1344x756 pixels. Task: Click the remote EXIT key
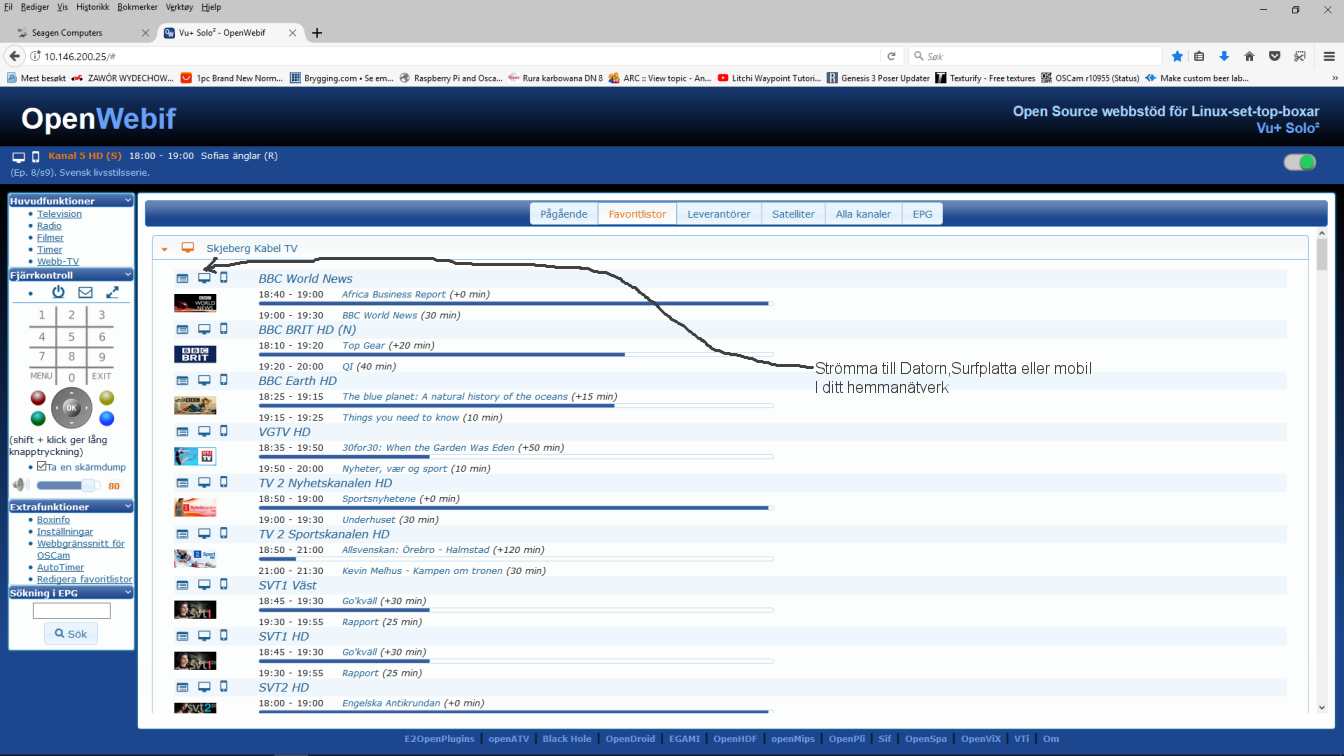coord(102,376)
